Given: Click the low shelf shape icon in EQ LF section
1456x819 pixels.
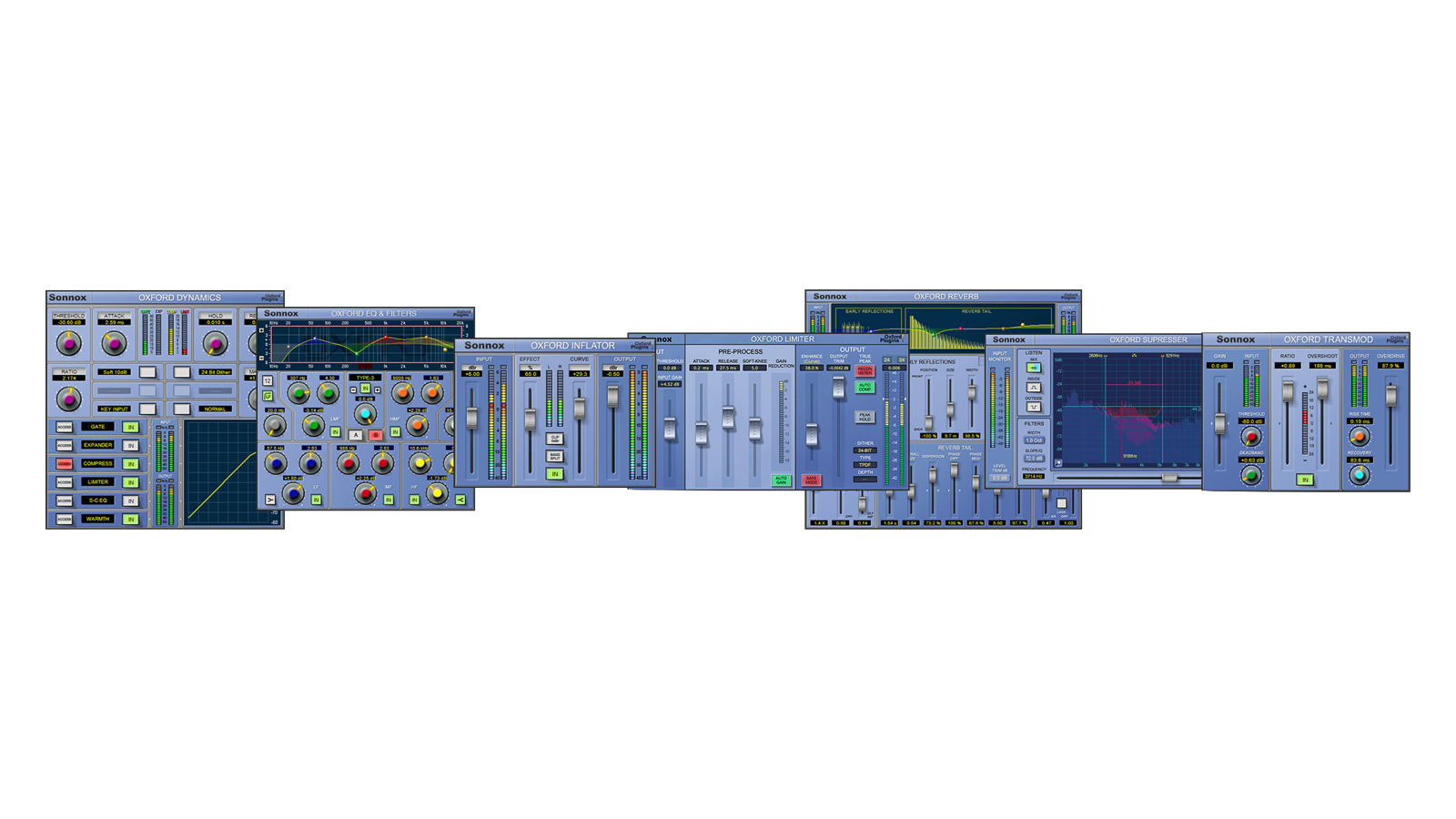Looking at the screenshot, I should coord(270,500).
